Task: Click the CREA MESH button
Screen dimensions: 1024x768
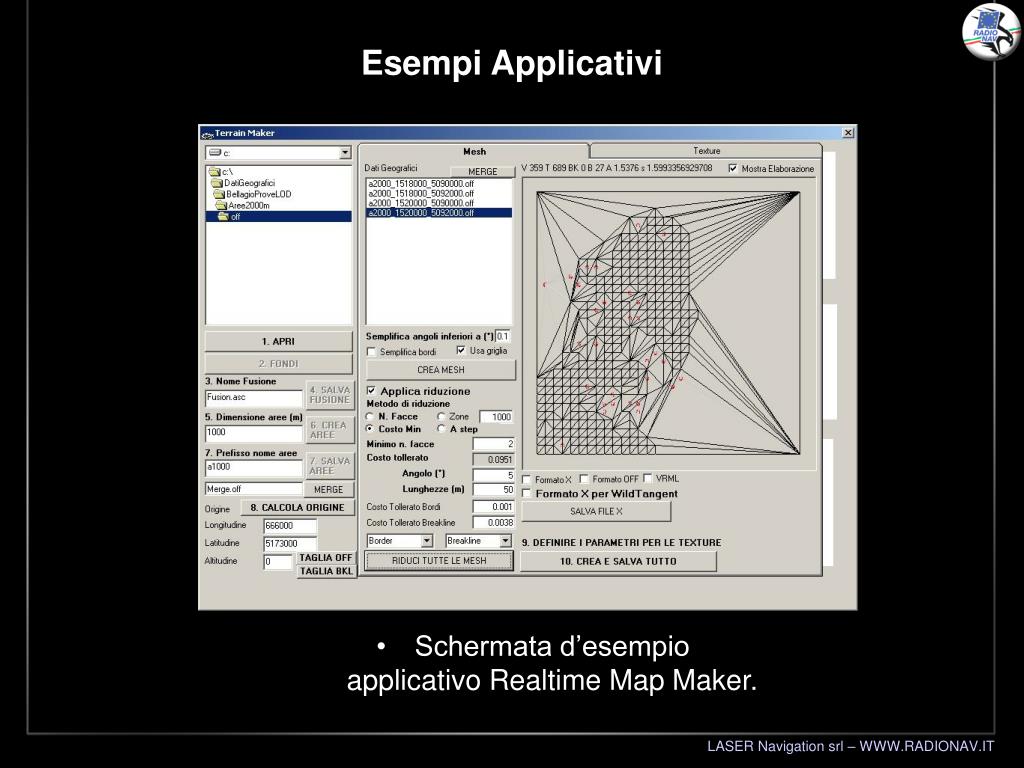Action: coord(441,370)
